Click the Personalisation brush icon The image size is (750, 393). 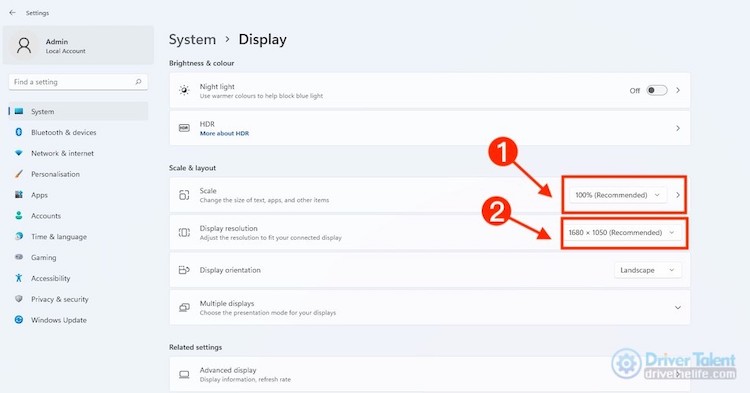[x=19, y=174]
